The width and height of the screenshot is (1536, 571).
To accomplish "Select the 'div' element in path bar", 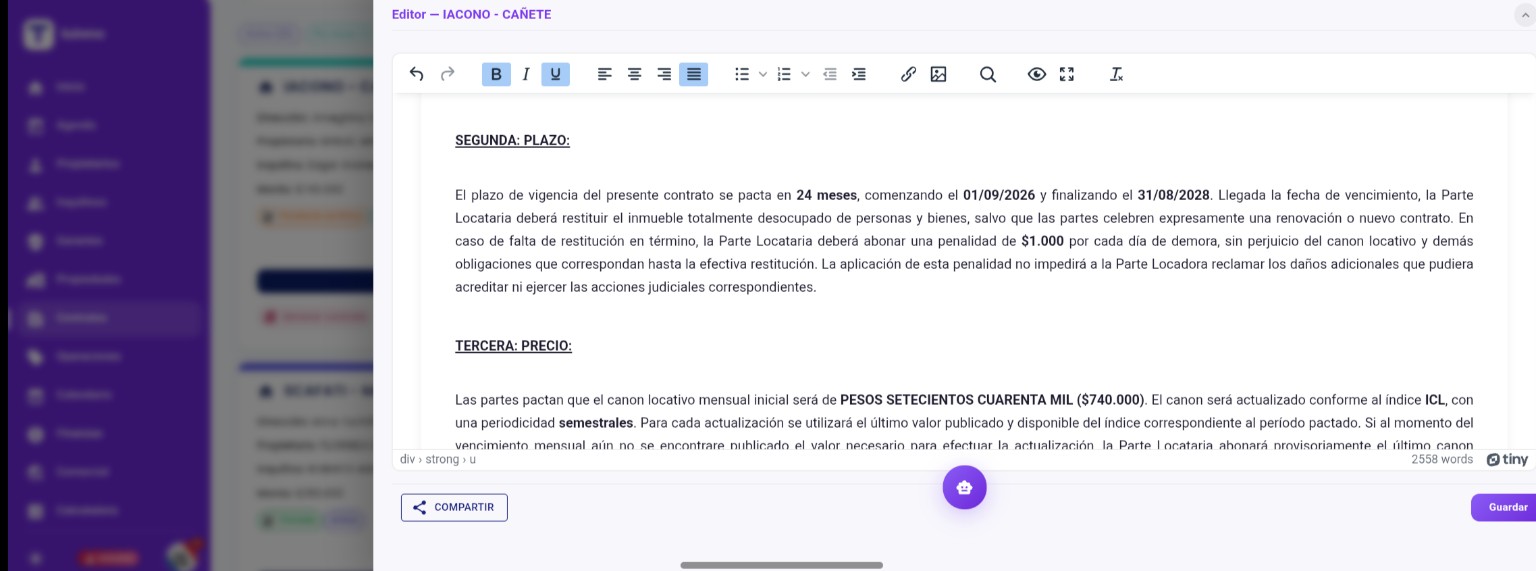I will pos(407,460).
